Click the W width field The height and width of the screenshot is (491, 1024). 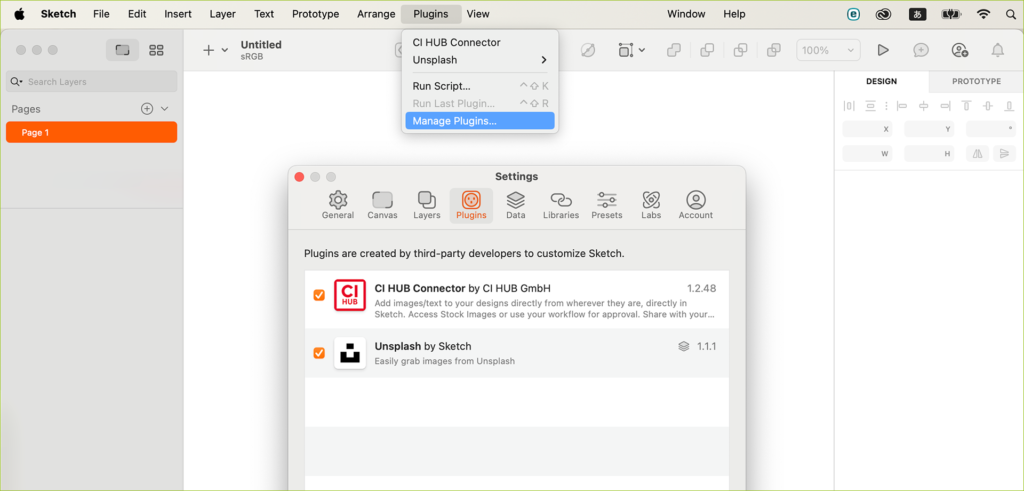tap(867, 154)
